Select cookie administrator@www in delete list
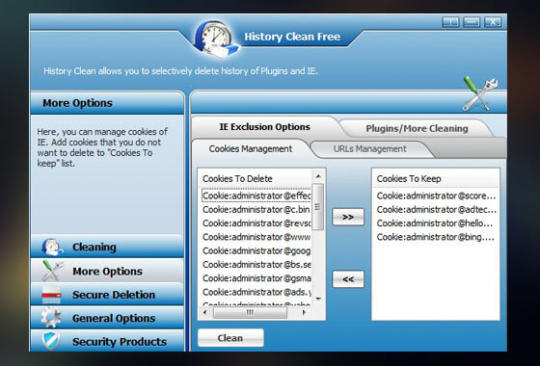The image size is (540, 366). [256, 237]
